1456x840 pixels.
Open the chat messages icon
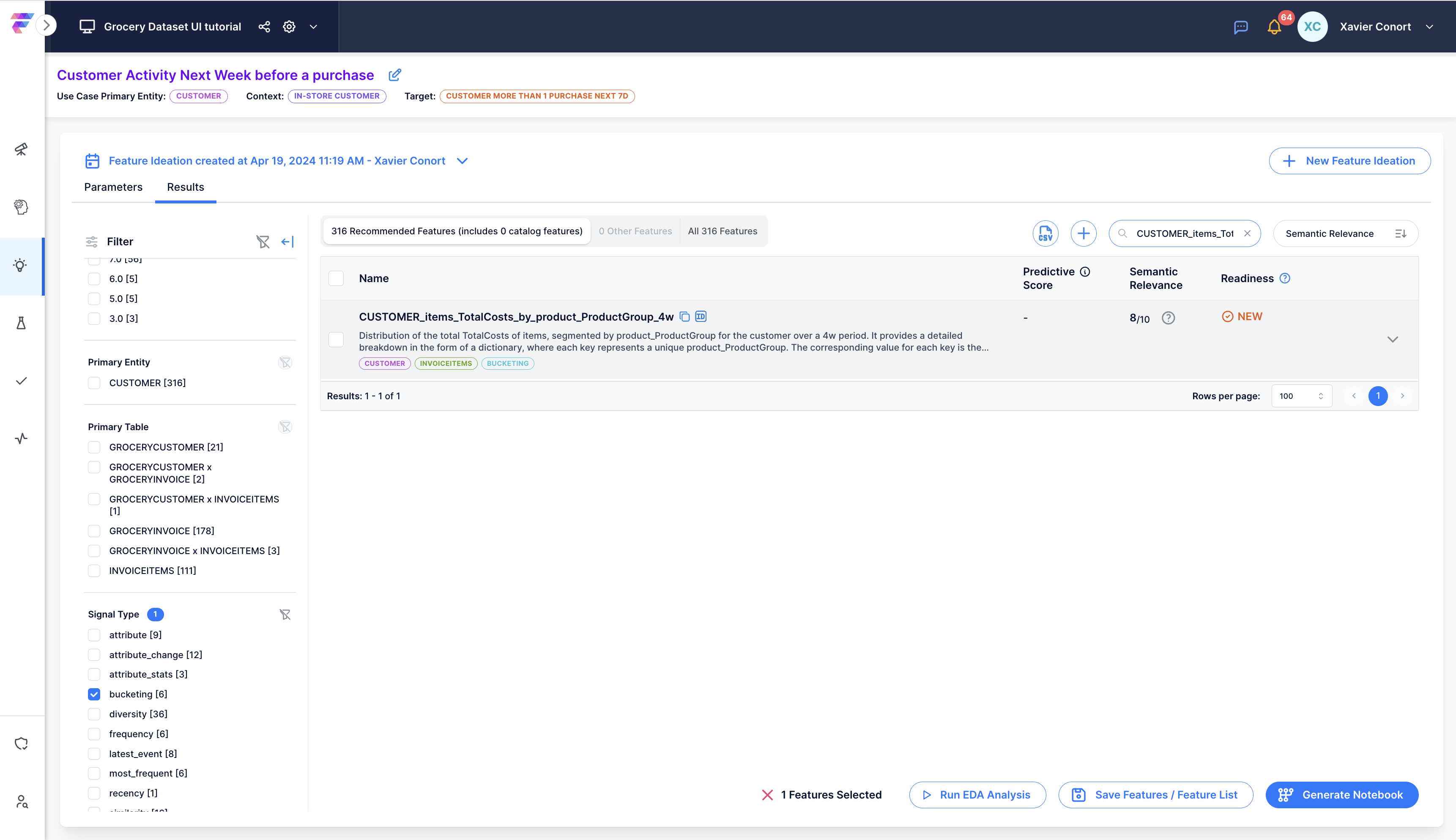pos(1240,27)
